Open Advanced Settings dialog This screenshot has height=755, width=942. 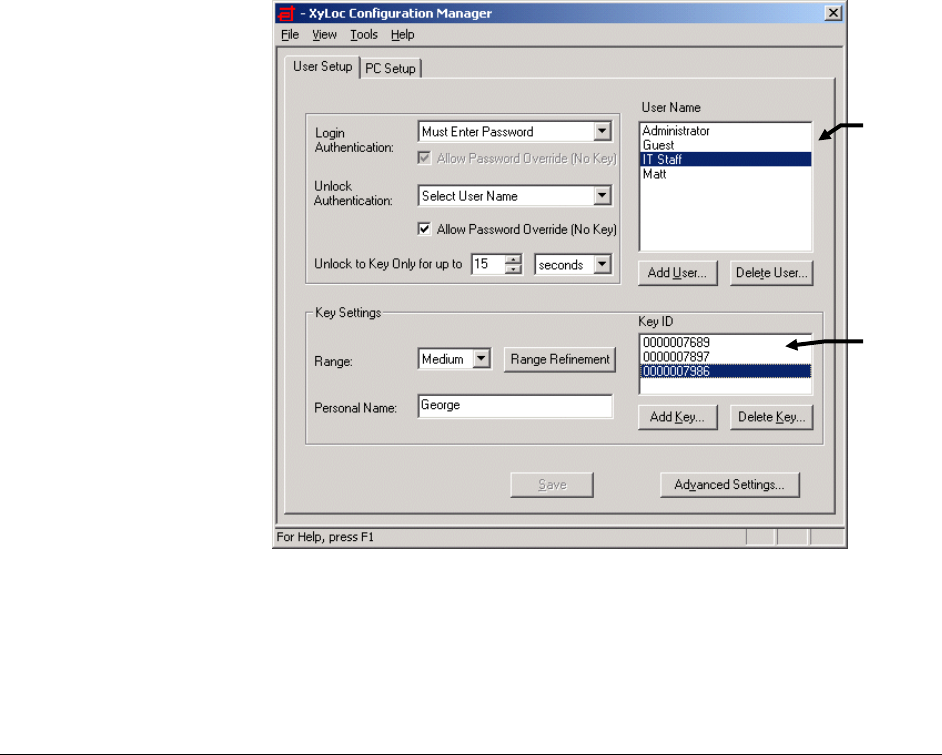click(729, 485)
